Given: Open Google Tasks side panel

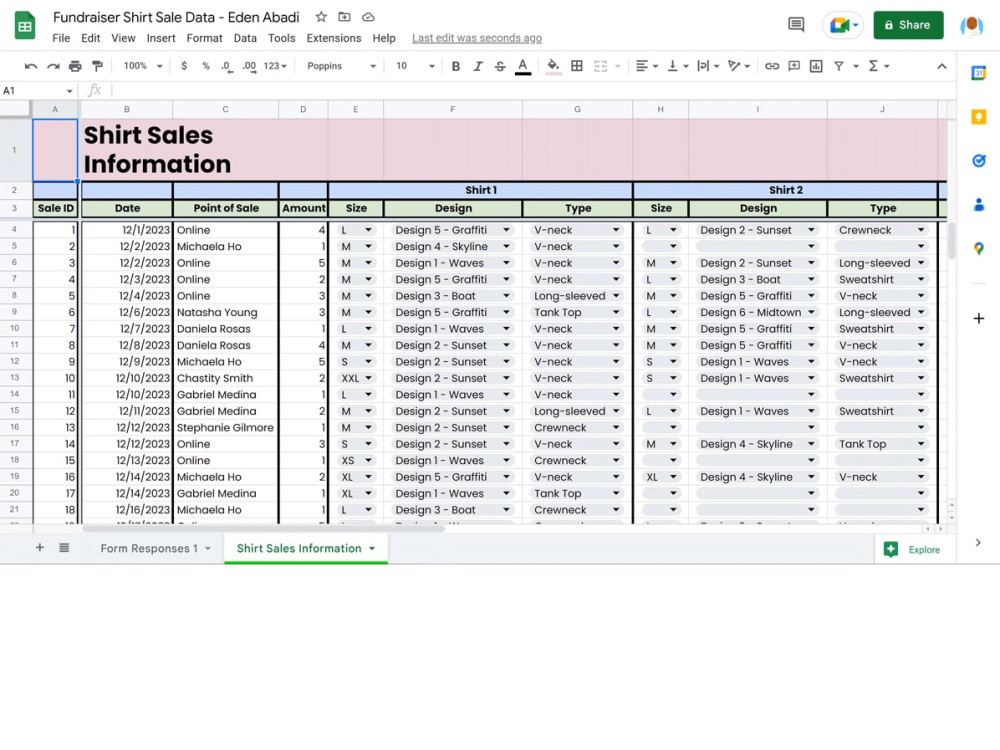Looking at the screenshot, I should point(978,161).
